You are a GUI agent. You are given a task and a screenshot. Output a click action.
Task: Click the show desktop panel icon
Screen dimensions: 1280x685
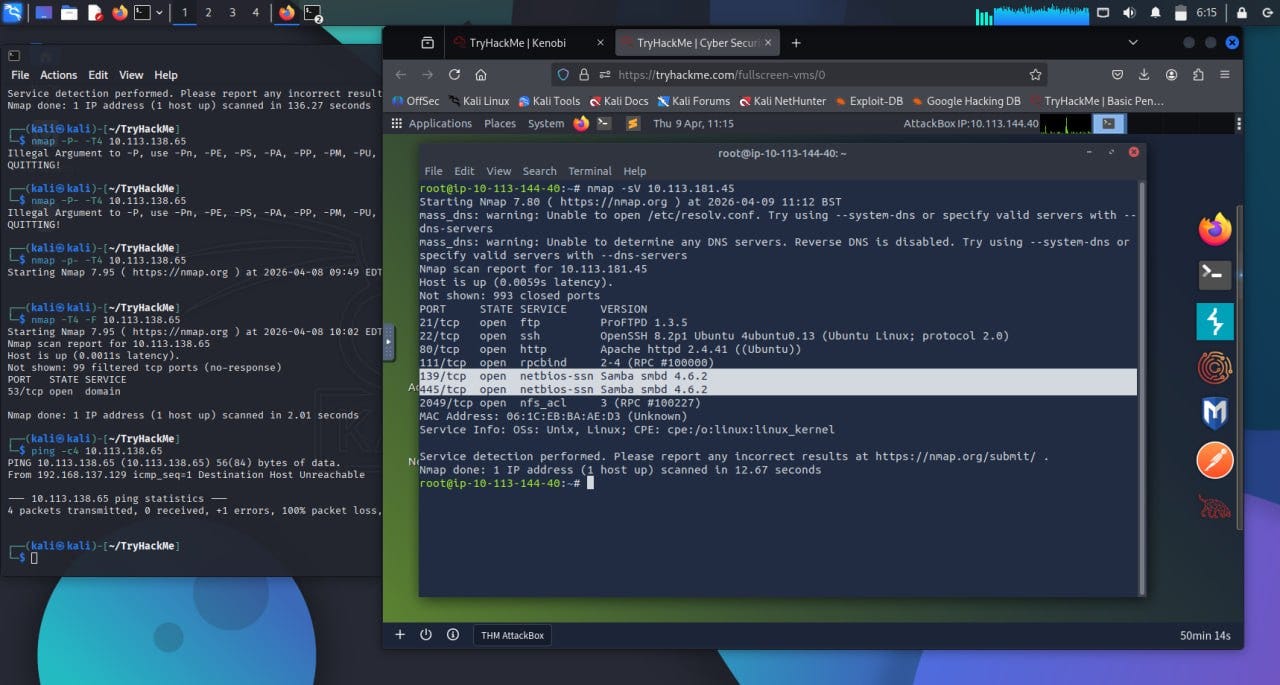click(44, 13)
